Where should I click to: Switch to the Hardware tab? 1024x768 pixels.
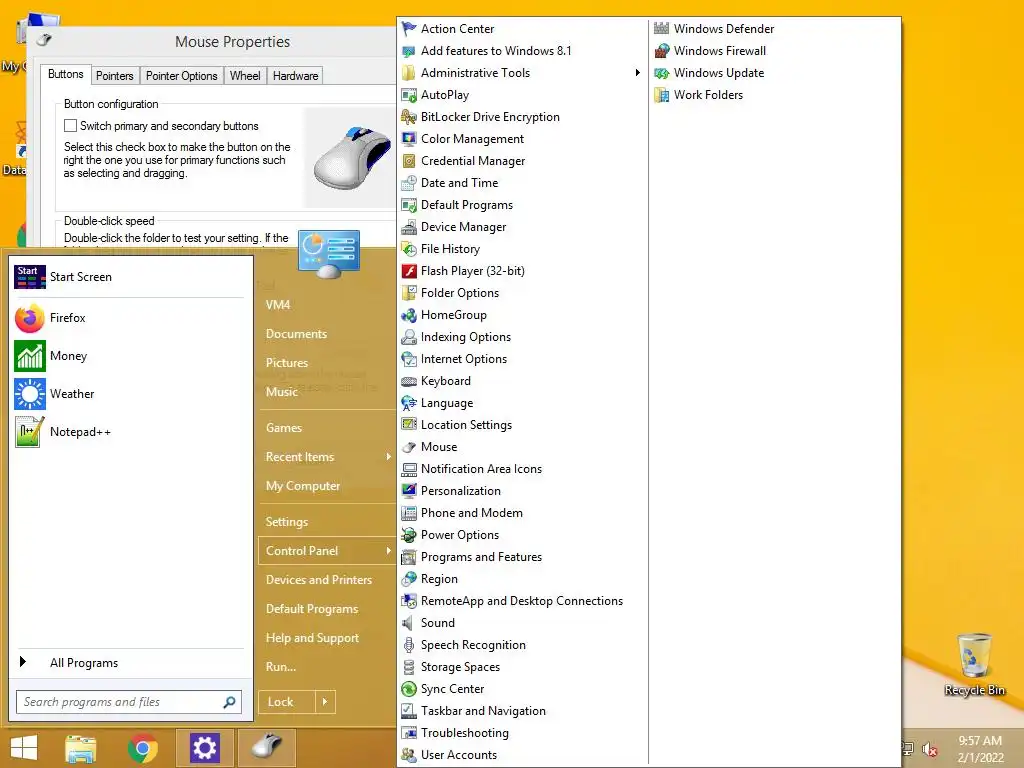(295, 76)
